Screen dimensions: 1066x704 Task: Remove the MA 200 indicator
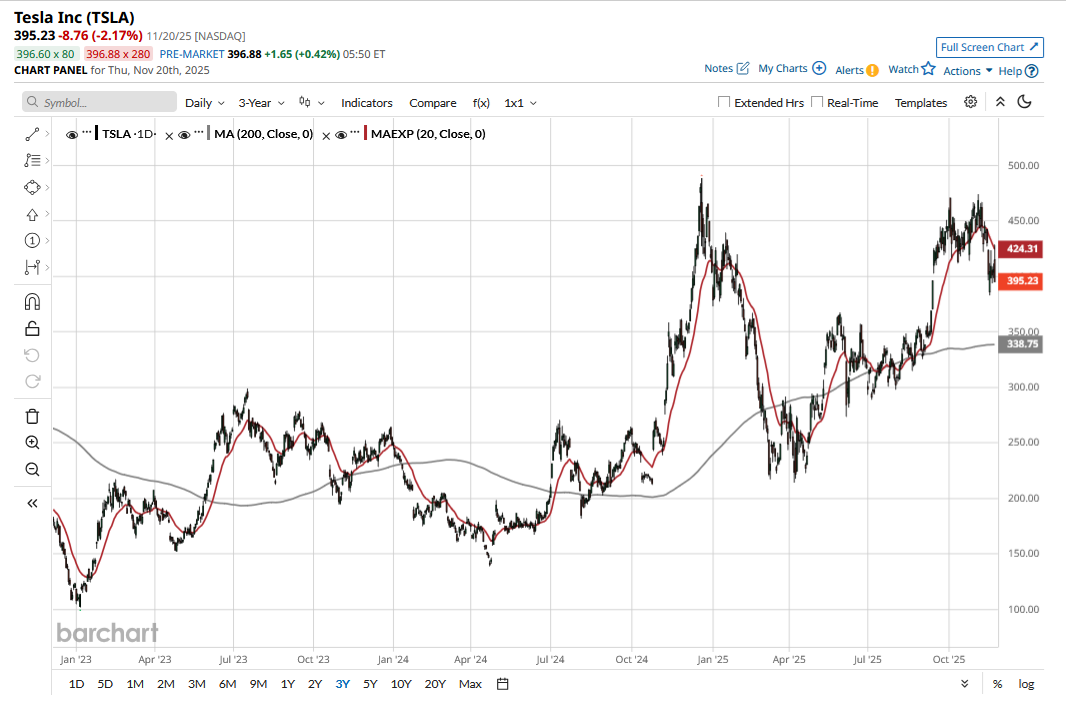pyautogui.click(x=326, y=136)
